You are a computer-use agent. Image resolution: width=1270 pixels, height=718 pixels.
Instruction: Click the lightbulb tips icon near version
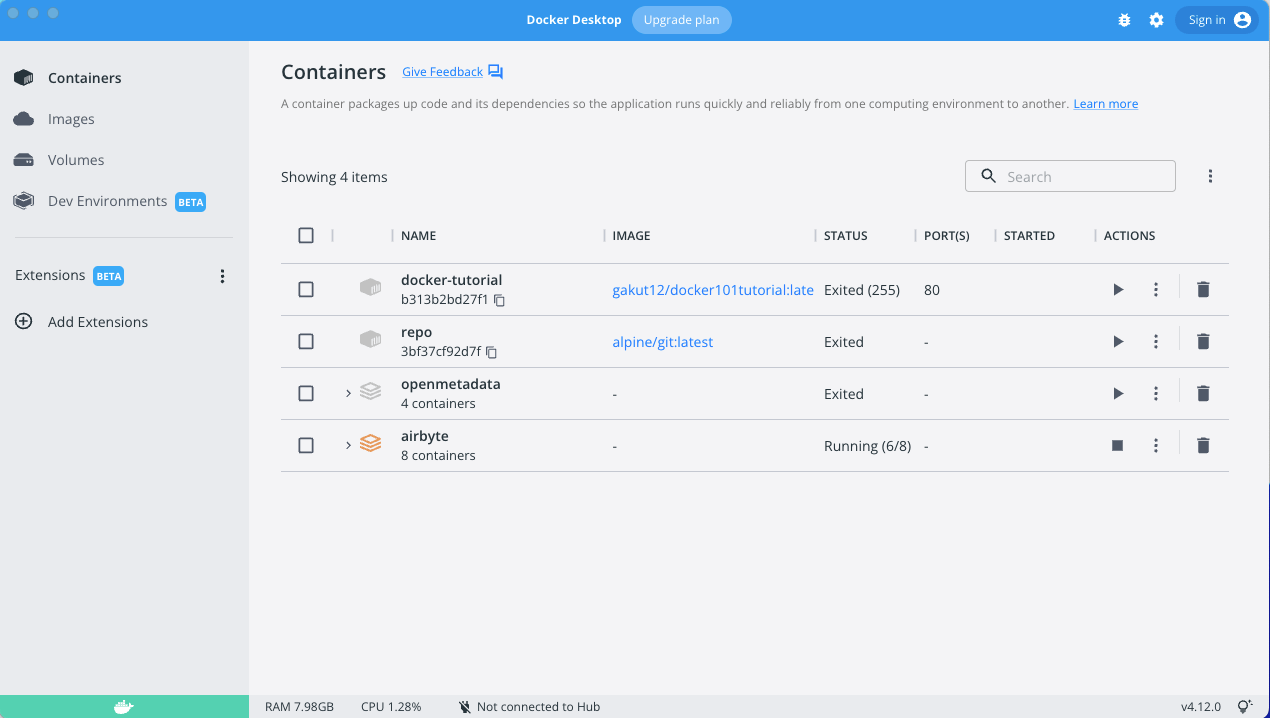coord(1245,707)
